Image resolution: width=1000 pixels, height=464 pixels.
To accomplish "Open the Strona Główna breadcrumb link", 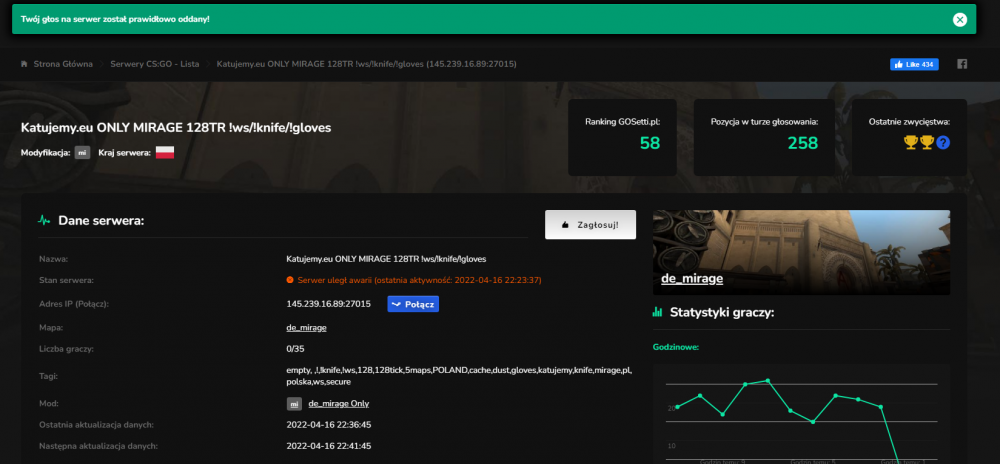I will pyautogui.click(x=63, y=64).
